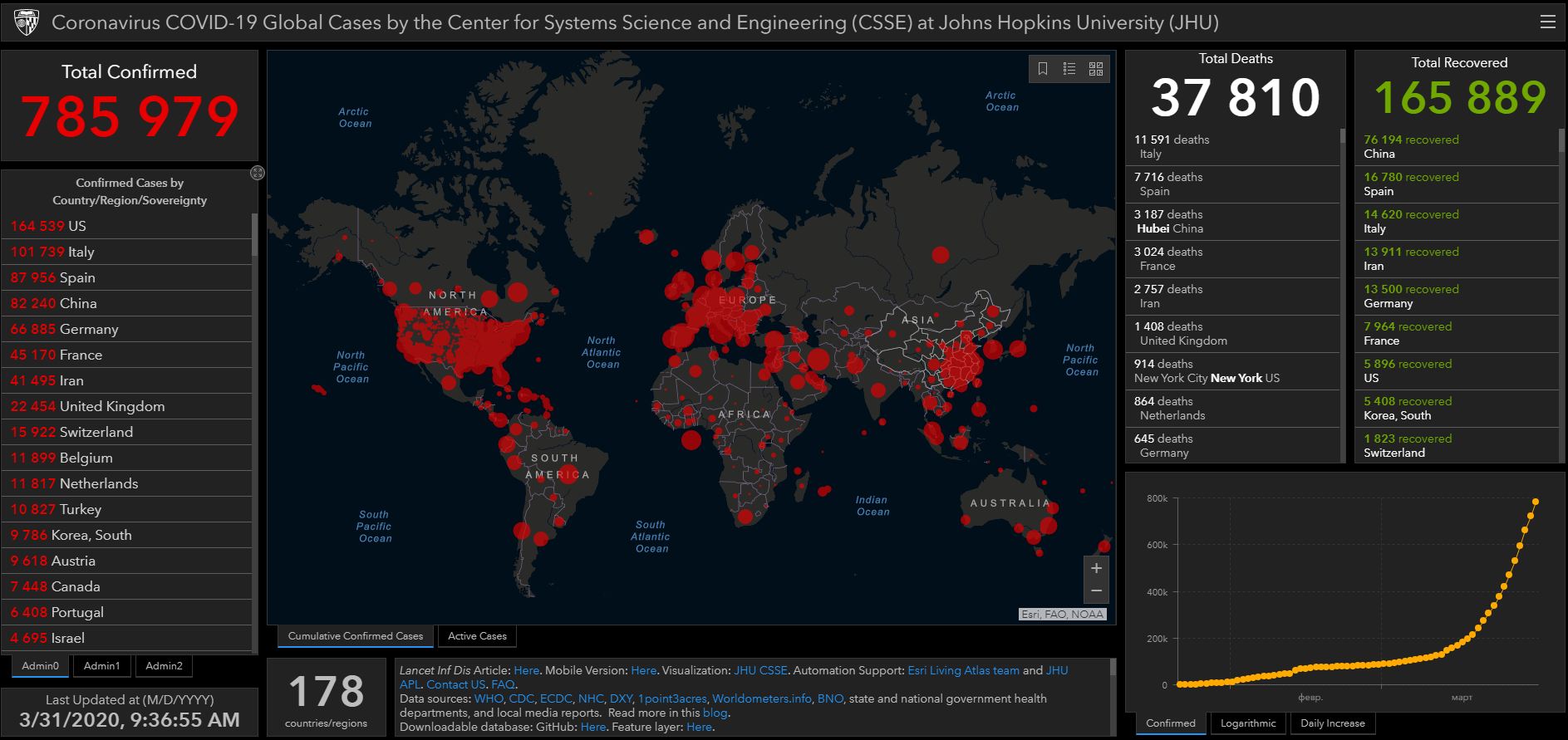Switch chart to Daily Increase

(1332, 723)
